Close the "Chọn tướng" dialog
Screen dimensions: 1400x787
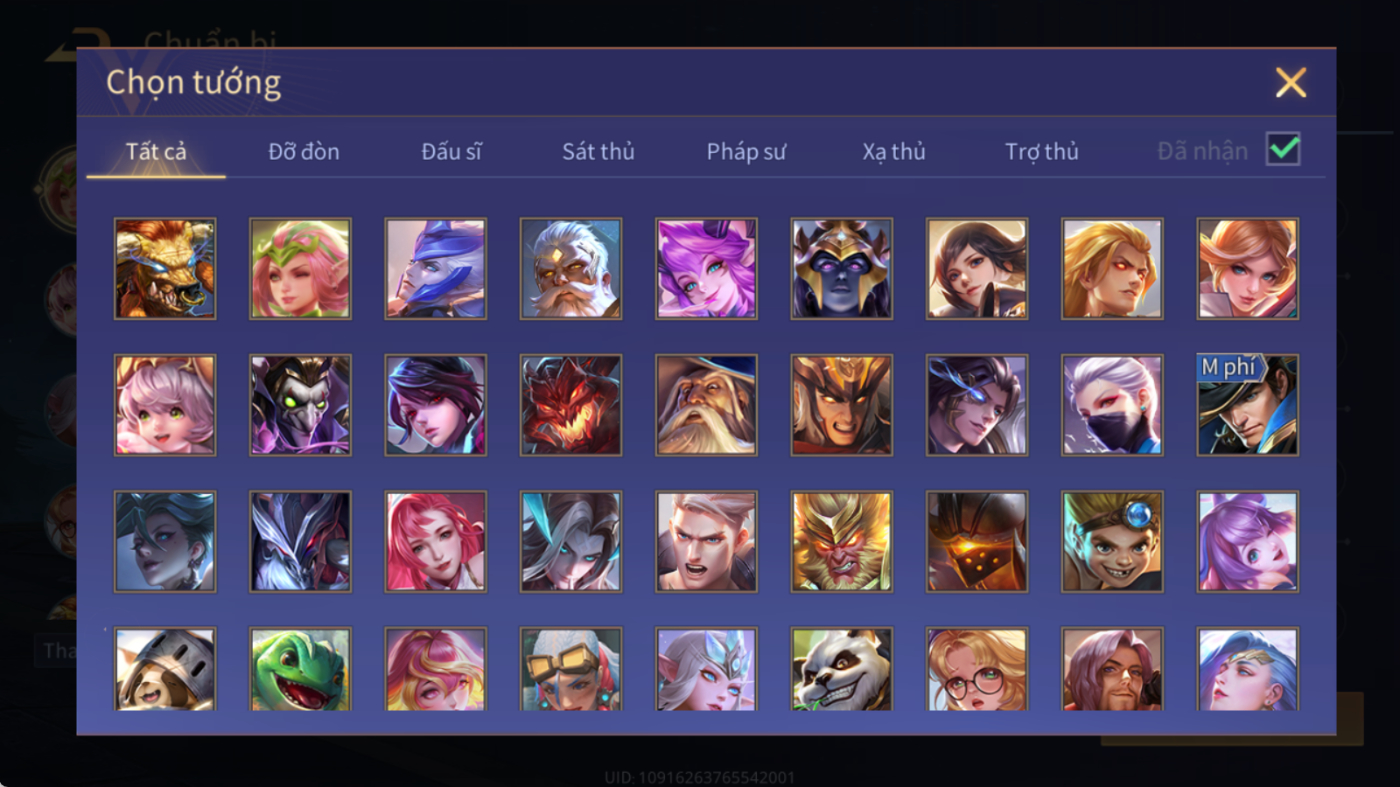1291,82
